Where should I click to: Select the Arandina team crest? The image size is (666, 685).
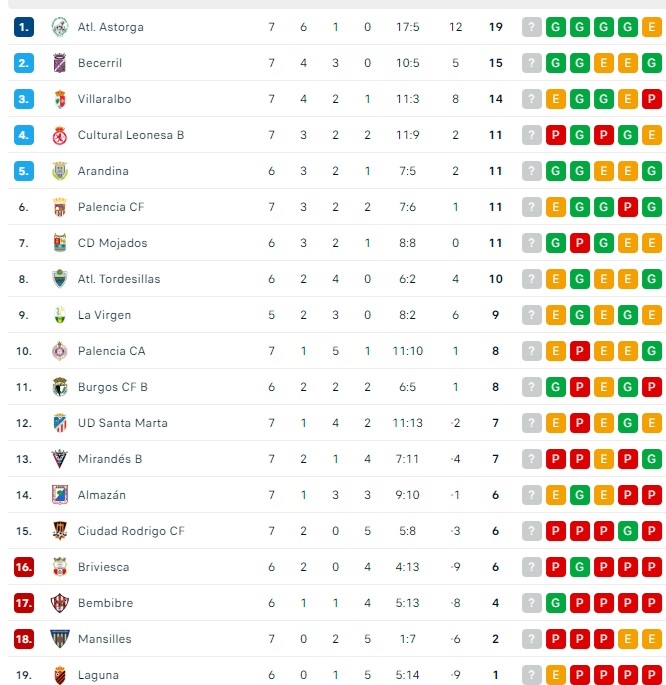59,171
